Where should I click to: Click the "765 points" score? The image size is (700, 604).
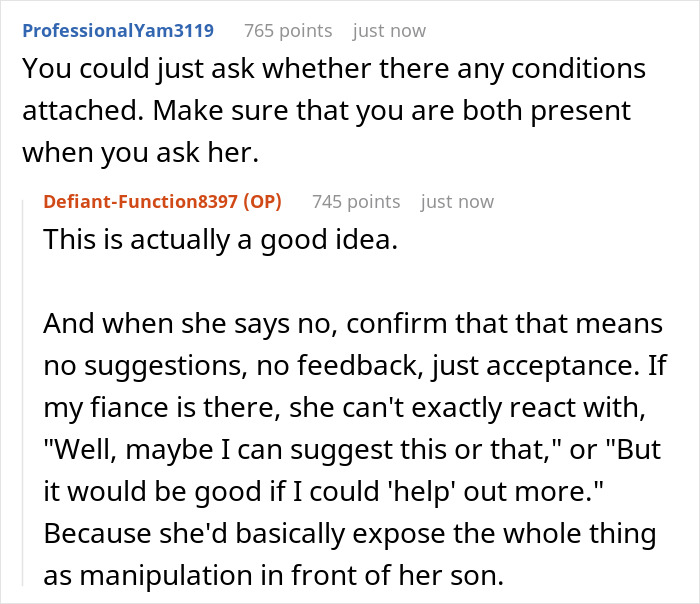tap(288, 30)
